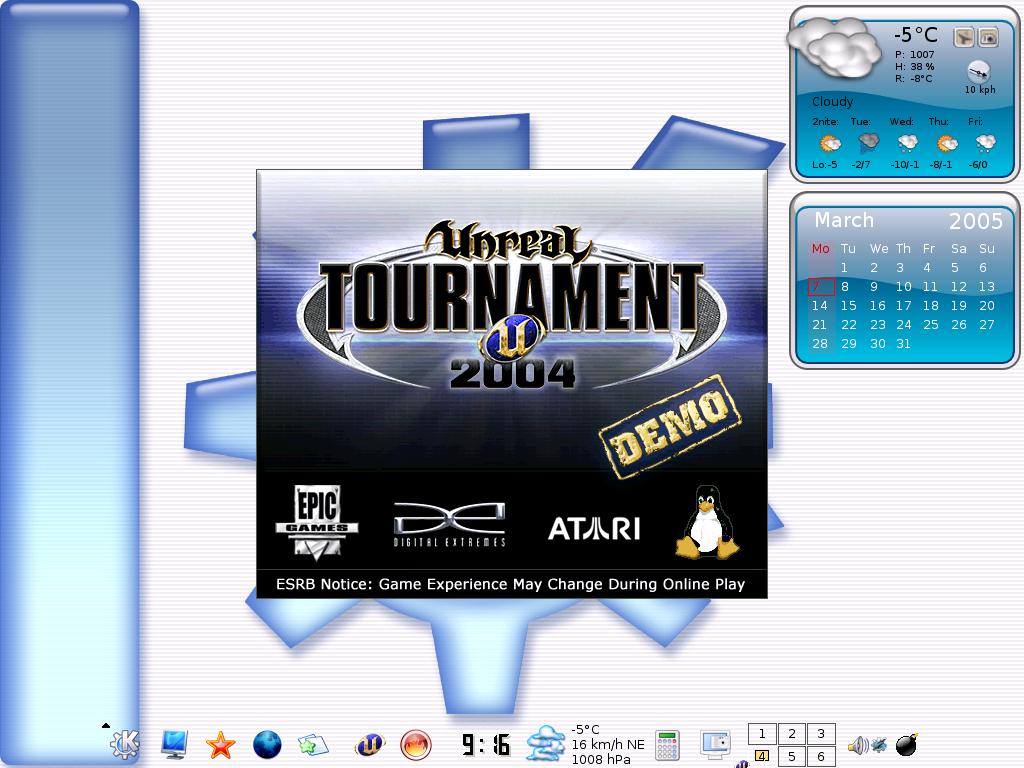Switch to virtual desktop 6

(x=821, y=757)
